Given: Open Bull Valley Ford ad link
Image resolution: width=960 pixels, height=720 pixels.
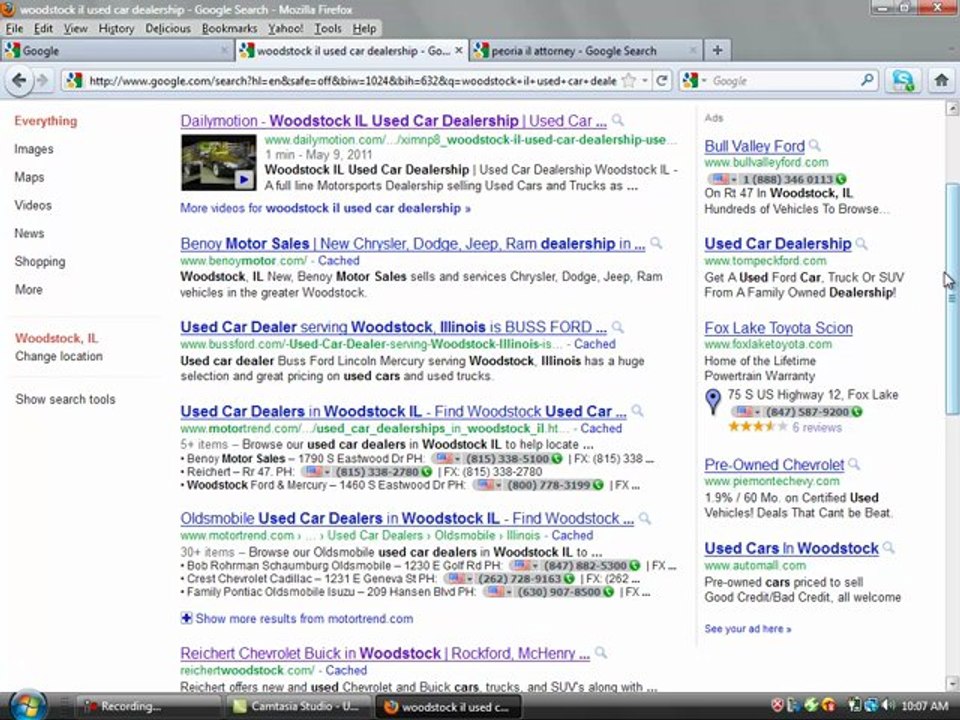Looking at the screenshot, I should pyautogui.click(x=754, y=146).
